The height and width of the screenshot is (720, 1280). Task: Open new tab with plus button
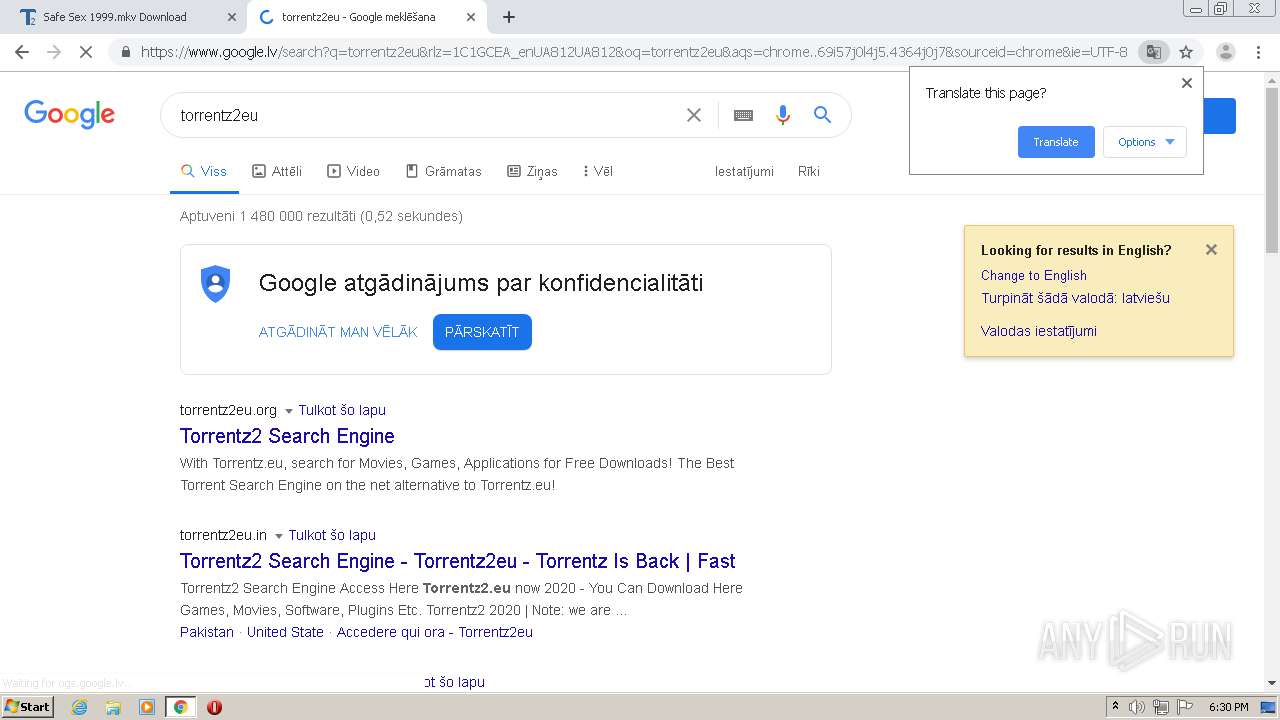(509, 17)
